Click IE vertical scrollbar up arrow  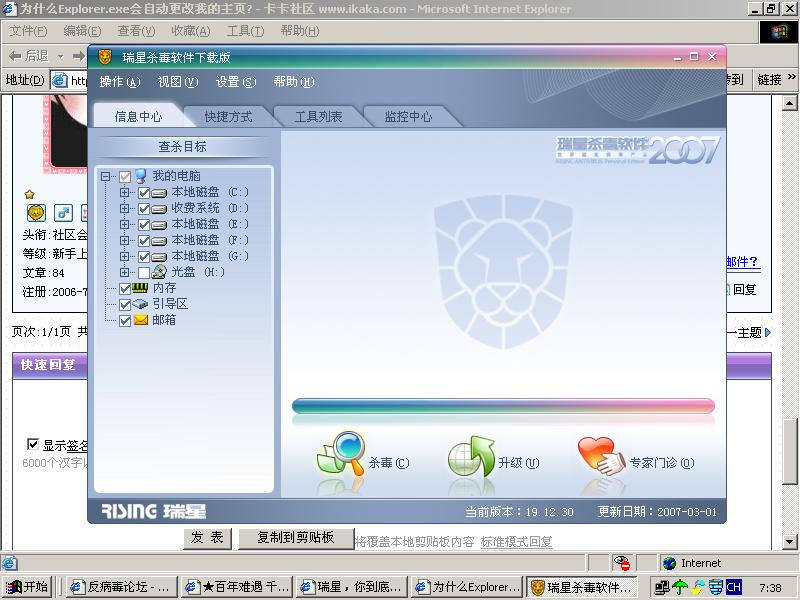click(x=790, y=103)
